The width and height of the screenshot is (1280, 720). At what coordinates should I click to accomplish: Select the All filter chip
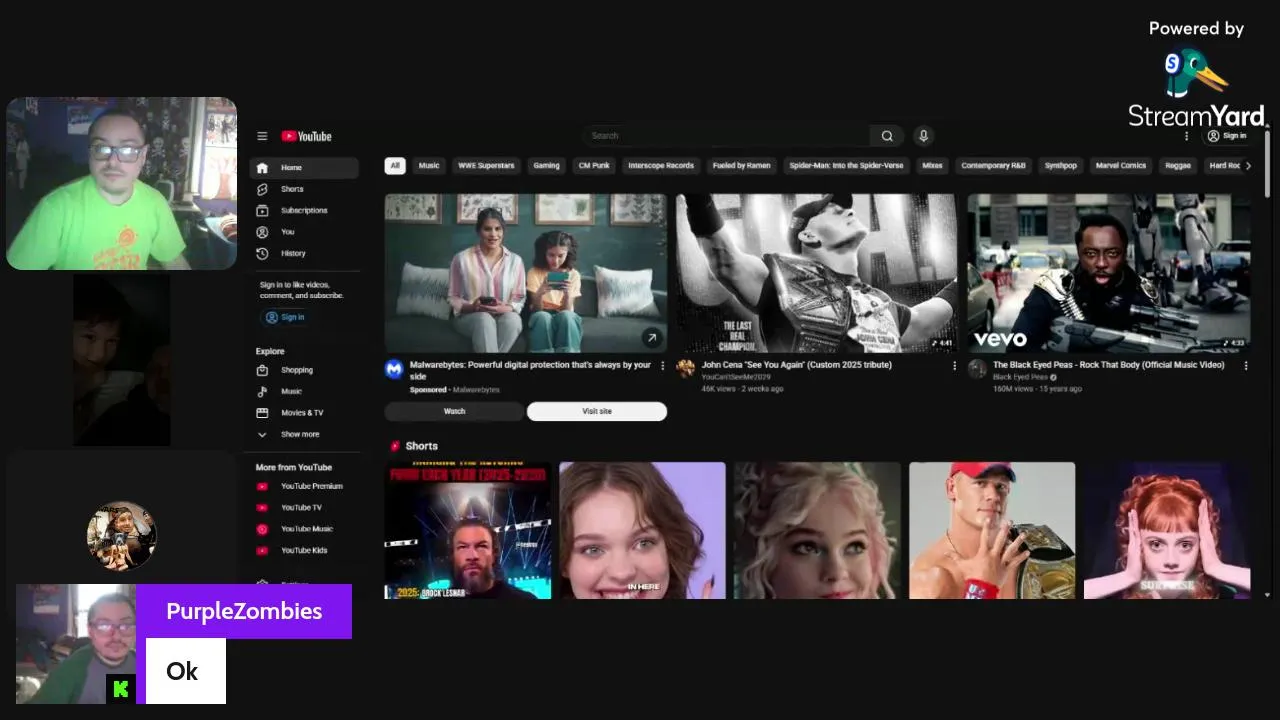(395, 165)
